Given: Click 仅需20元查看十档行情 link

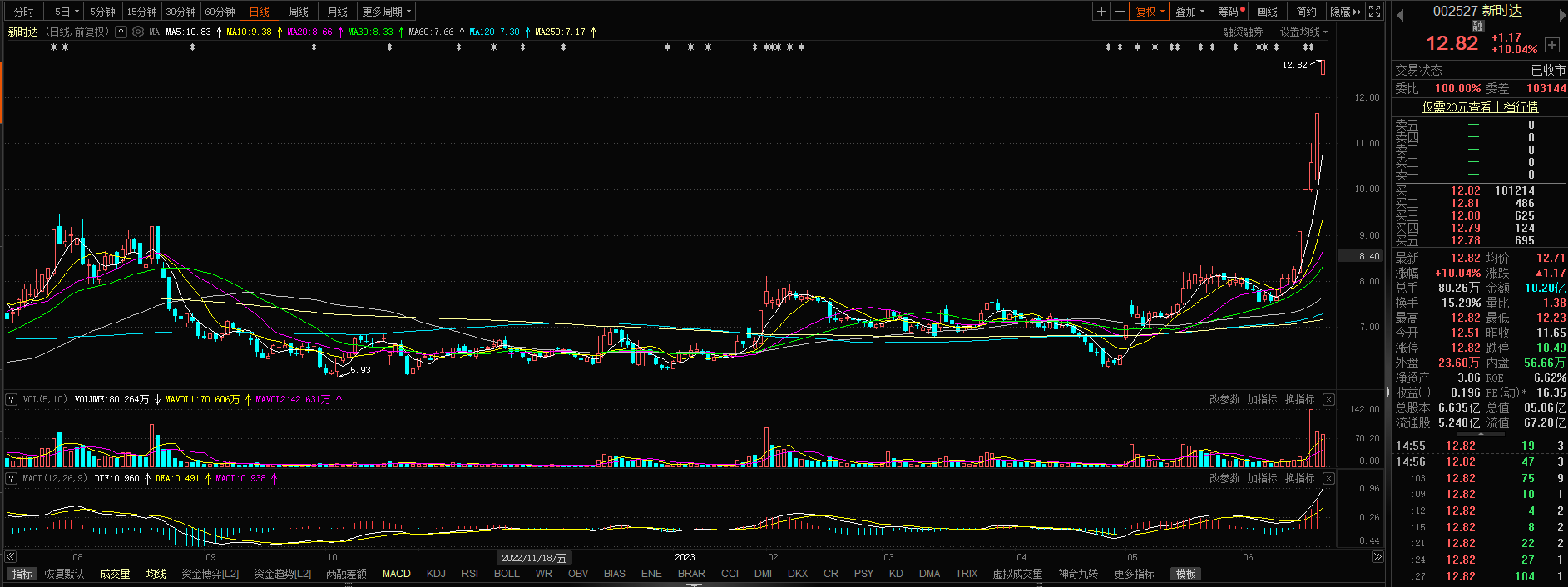Looking at the screenshot, I should pos(1480,107).
